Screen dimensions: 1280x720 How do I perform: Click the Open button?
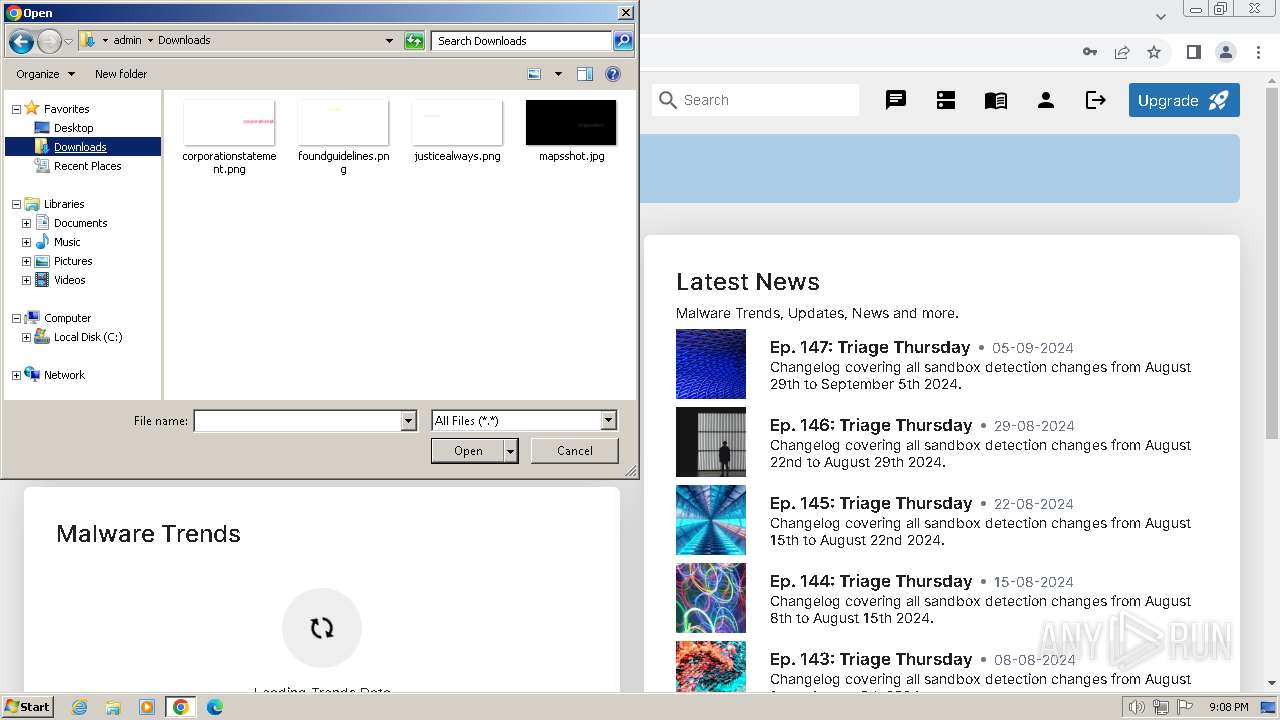468,451
